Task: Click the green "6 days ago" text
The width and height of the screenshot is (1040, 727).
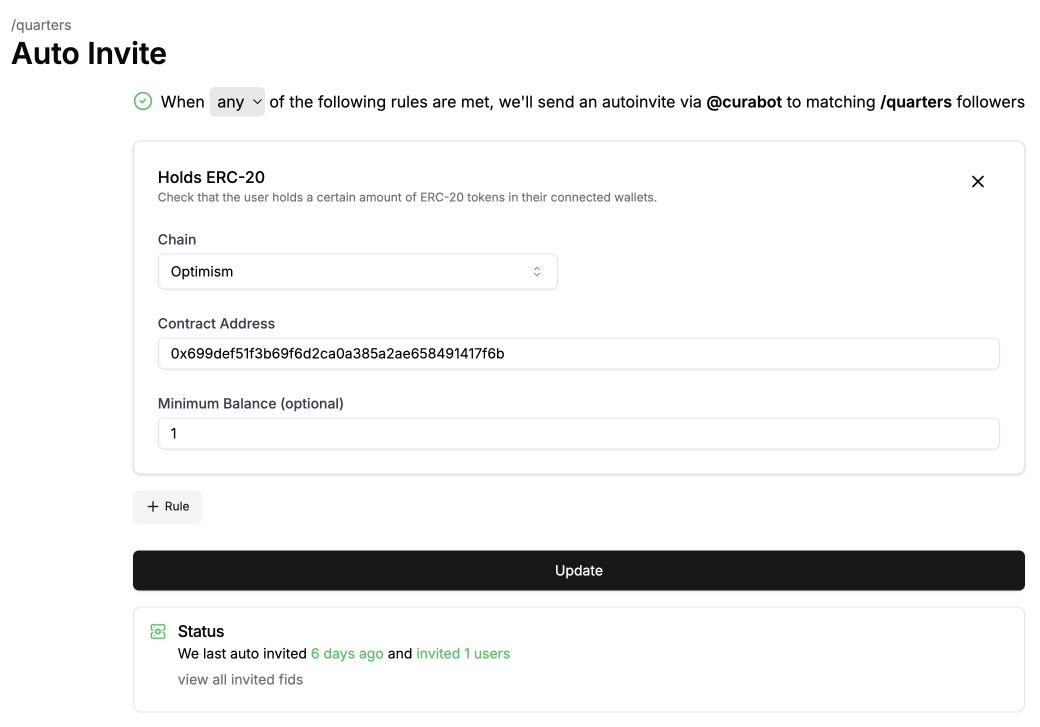Action: [x=347, y=654]
